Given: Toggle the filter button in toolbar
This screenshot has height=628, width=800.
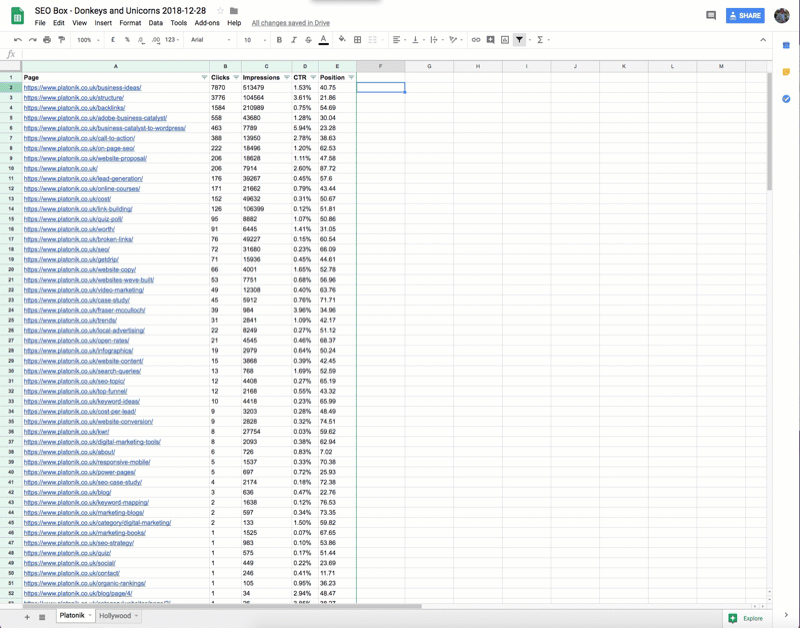Looking at the screenshot, I should (519, 40).
